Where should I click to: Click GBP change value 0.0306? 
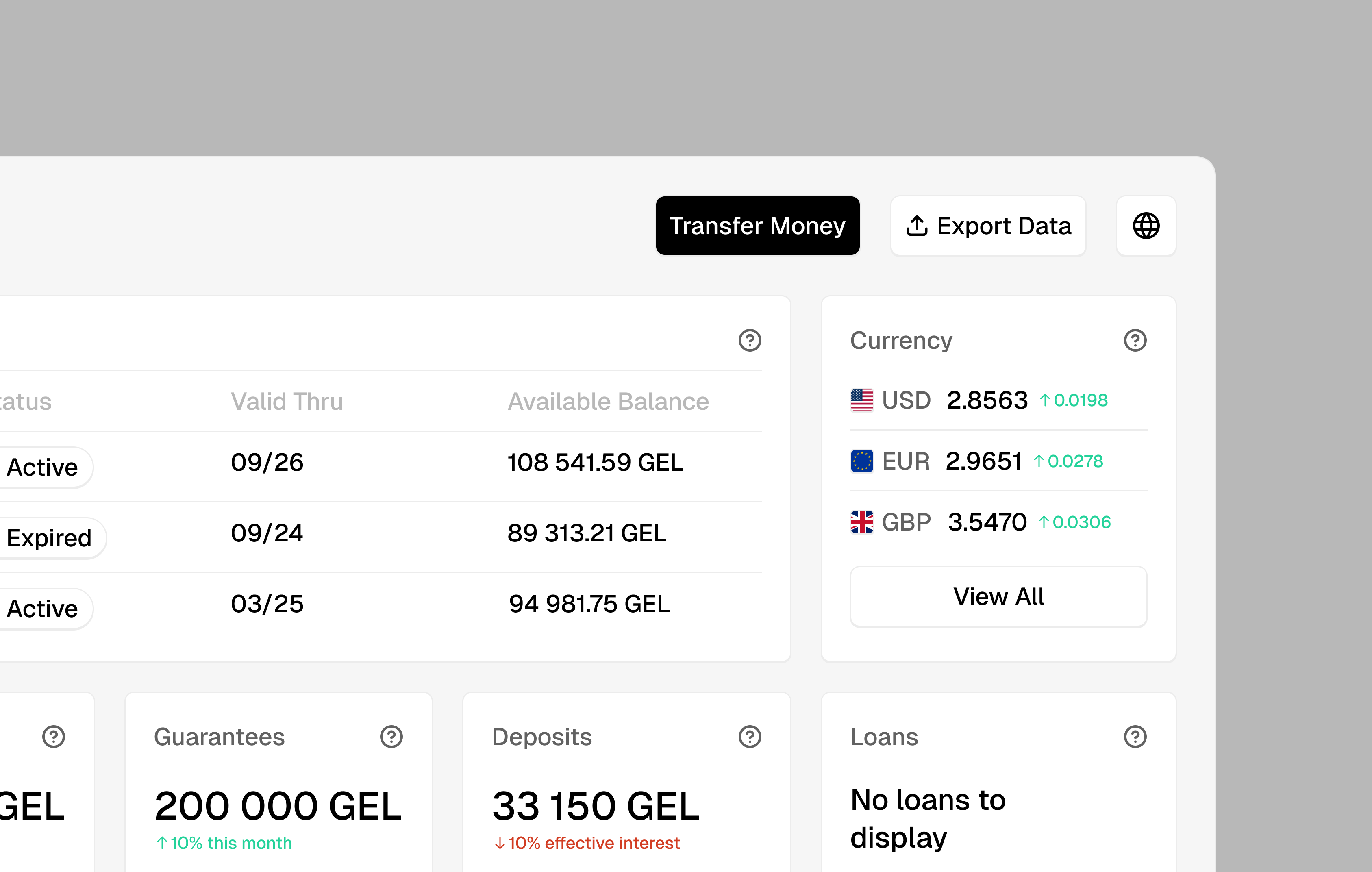[x=1081, y=522]
